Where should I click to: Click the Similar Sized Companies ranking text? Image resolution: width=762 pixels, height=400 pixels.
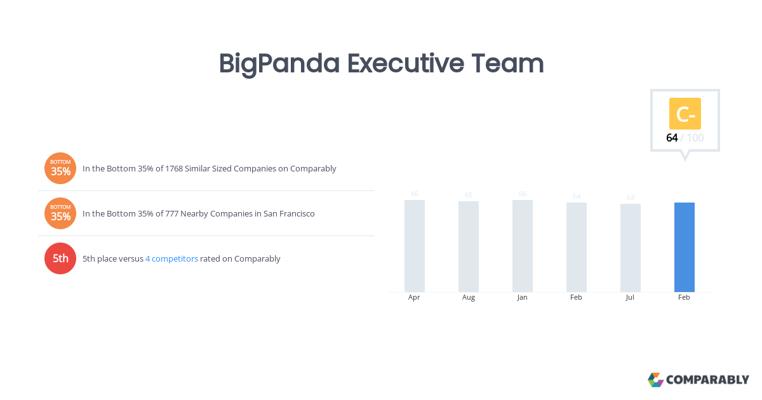point(209,169)
